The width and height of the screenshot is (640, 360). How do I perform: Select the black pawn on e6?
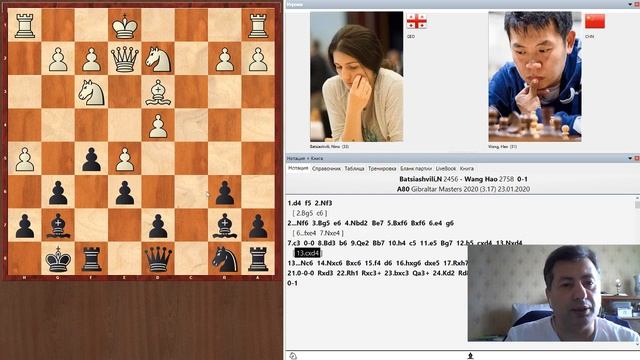coord(124,193)
